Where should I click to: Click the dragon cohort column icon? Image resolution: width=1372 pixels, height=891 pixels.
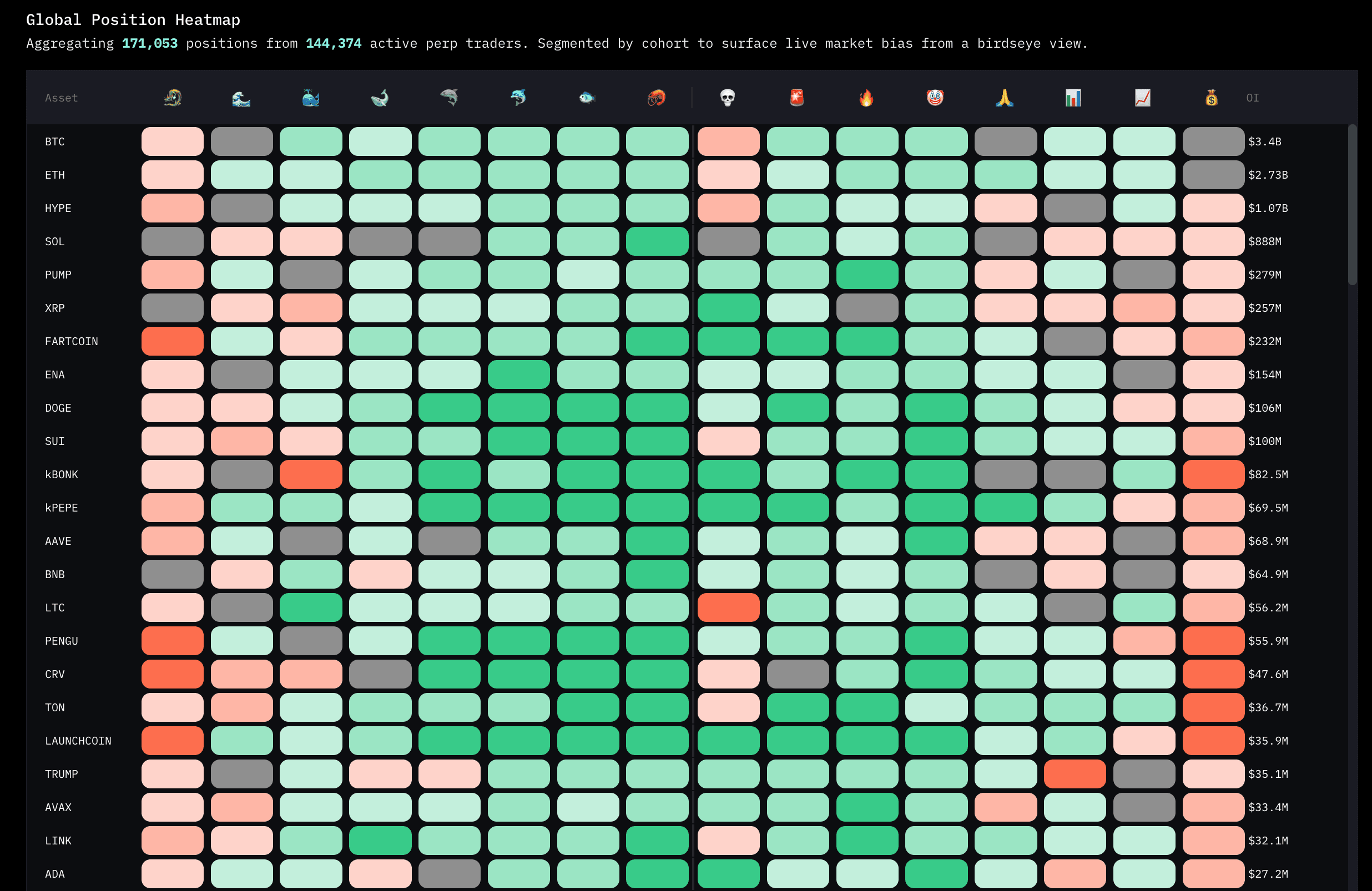[x=173, y=98]
